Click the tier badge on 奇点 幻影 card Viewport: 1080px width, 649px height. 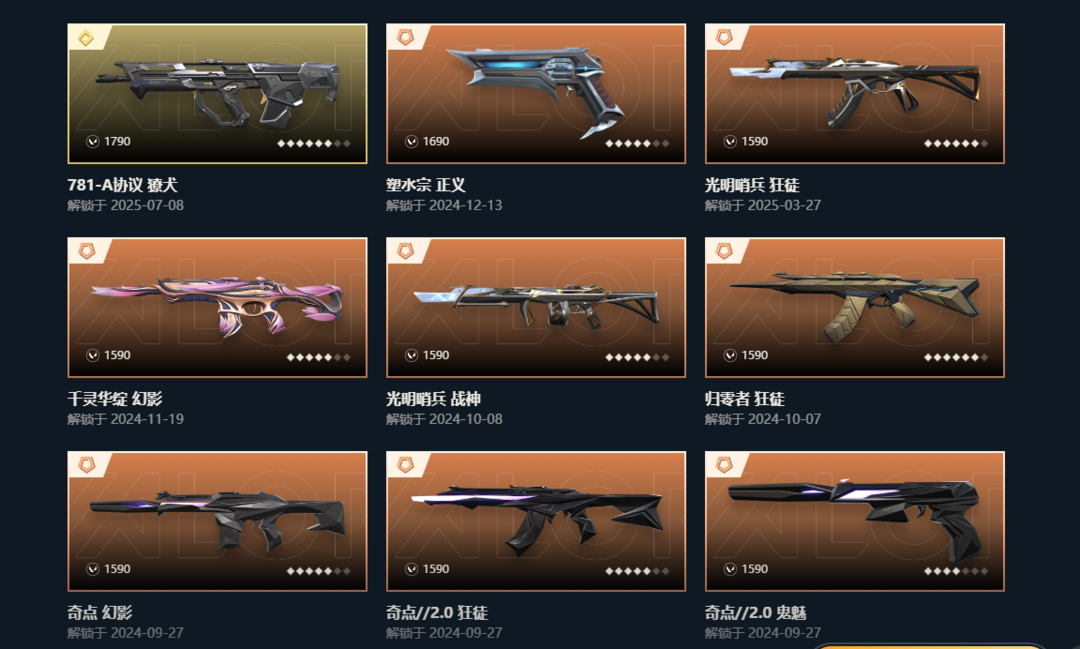pyautogui.click(x=86, y=465)
